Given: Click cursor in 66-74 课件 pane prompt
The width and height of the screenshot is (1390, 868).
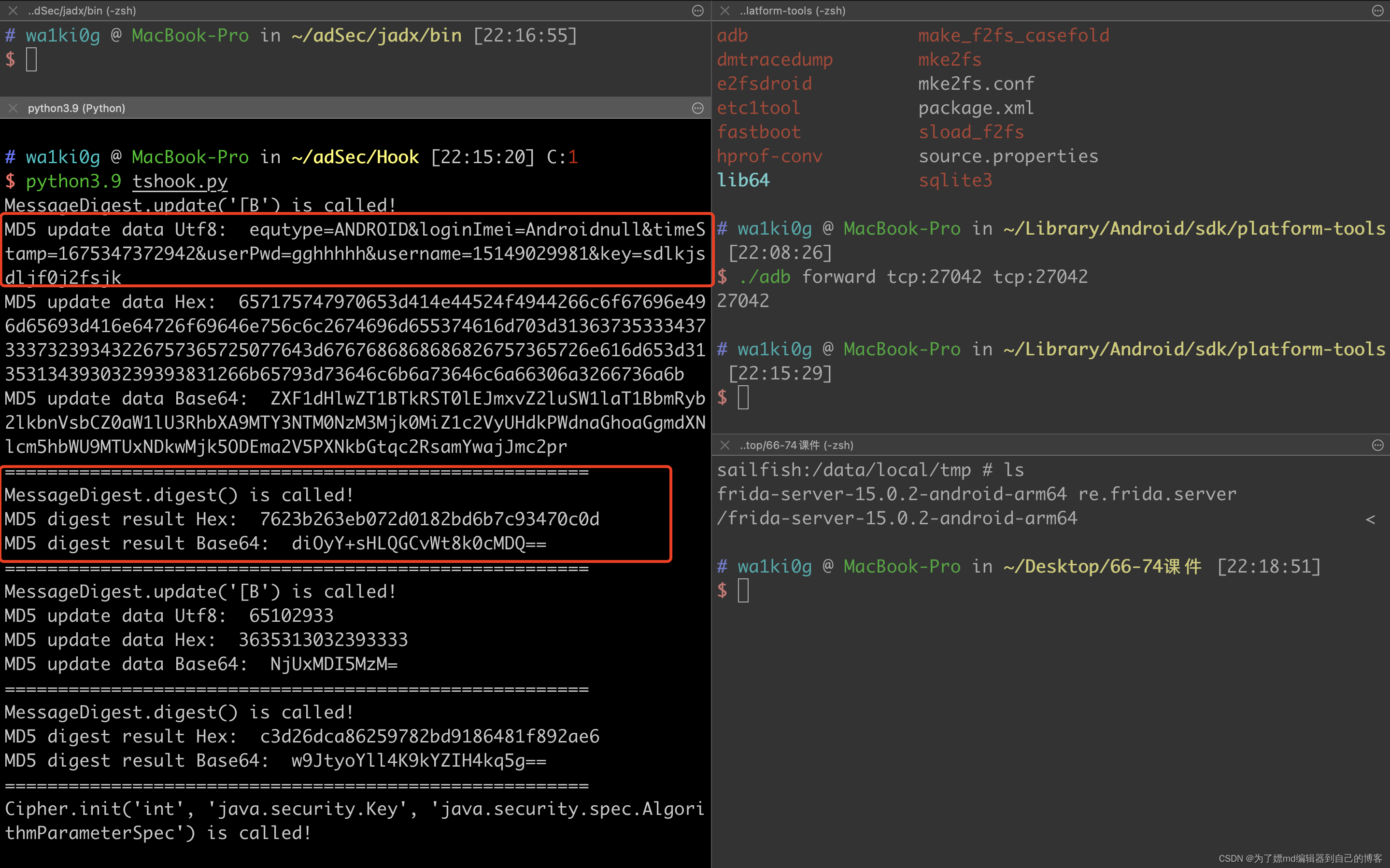Looking at the screenshot, I should [743, 590].
